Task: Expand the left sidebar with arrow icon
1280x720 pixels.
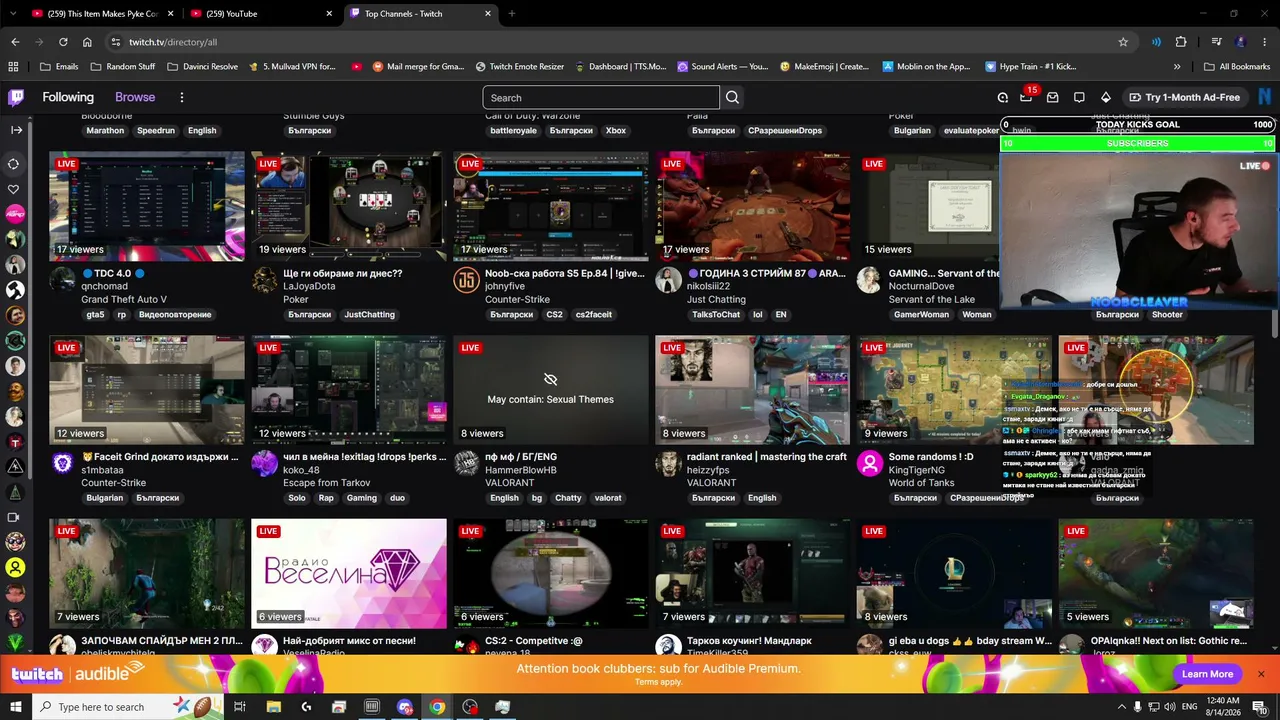Action: (x=16, y=130)
